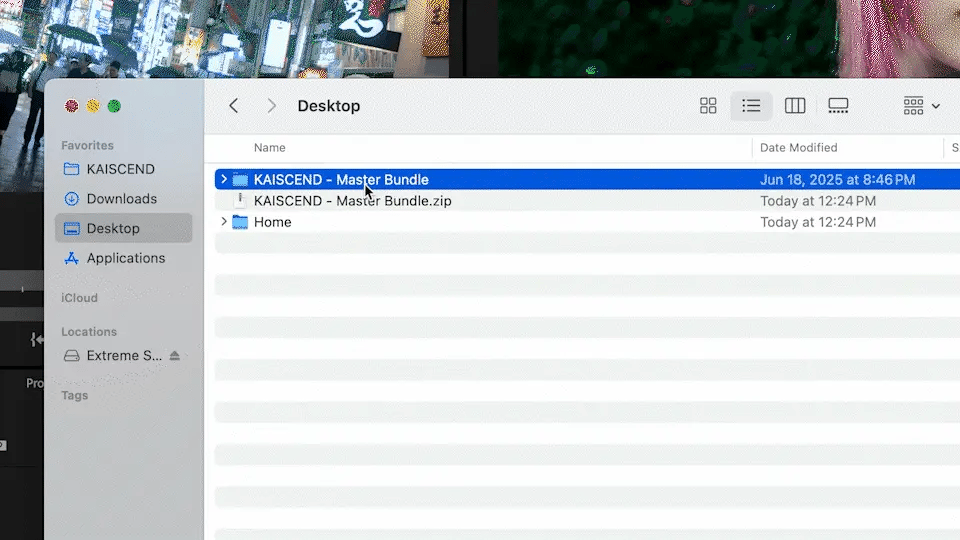
Task: Go to Downloads in sidebar
Action: pyautogui.click(x=121, y=199)
